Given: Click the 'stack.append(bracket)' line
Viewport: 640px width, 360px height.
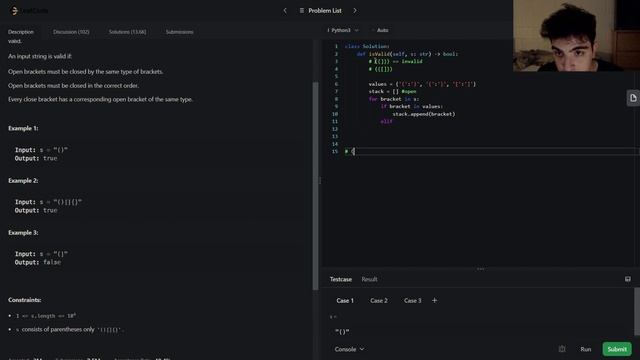Looking at the screenshot, I should coord(424,114).
